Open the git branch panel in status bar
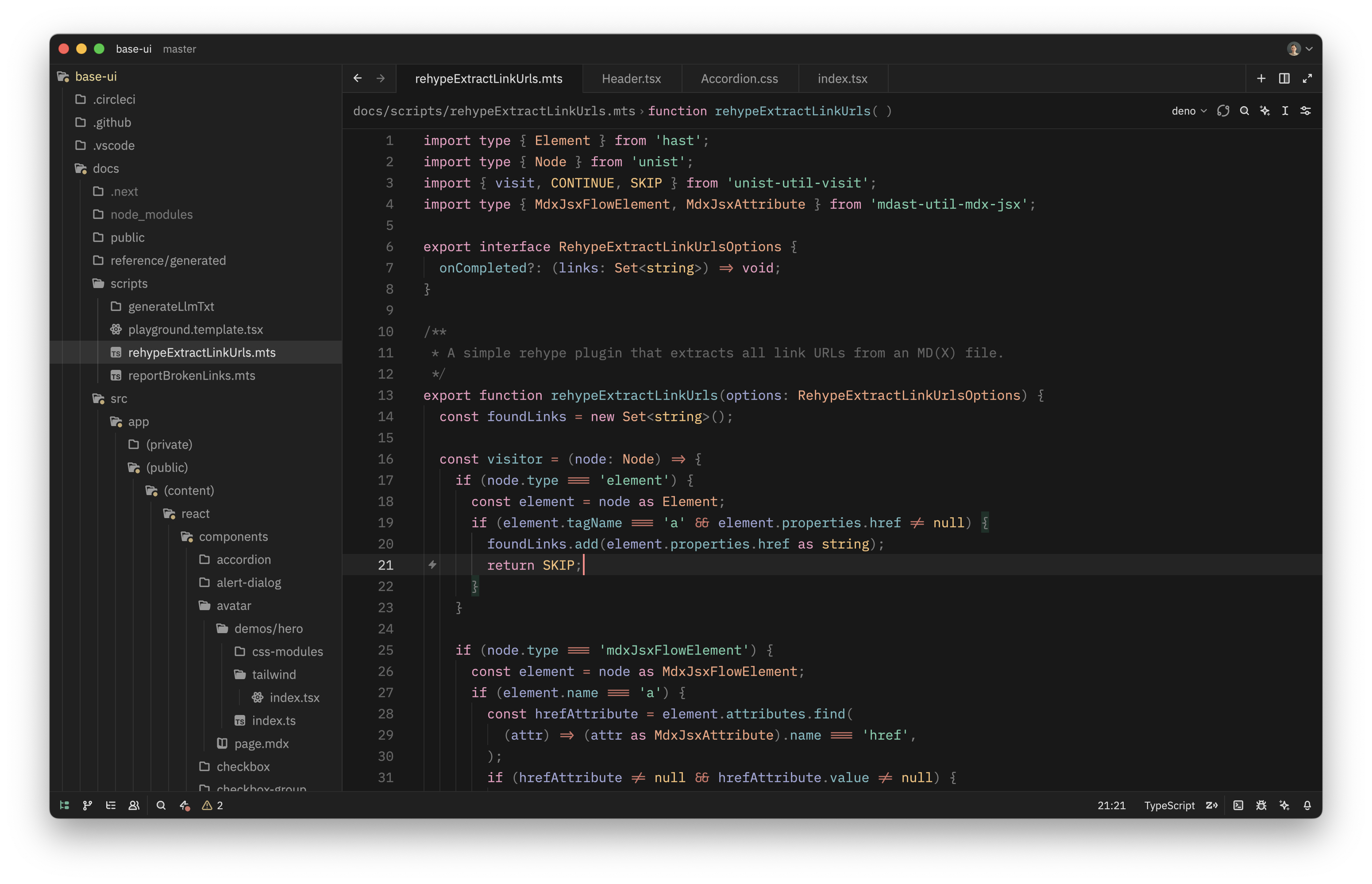The width and height of the screenshot is (1372, 884). click(x=87, y=805)
